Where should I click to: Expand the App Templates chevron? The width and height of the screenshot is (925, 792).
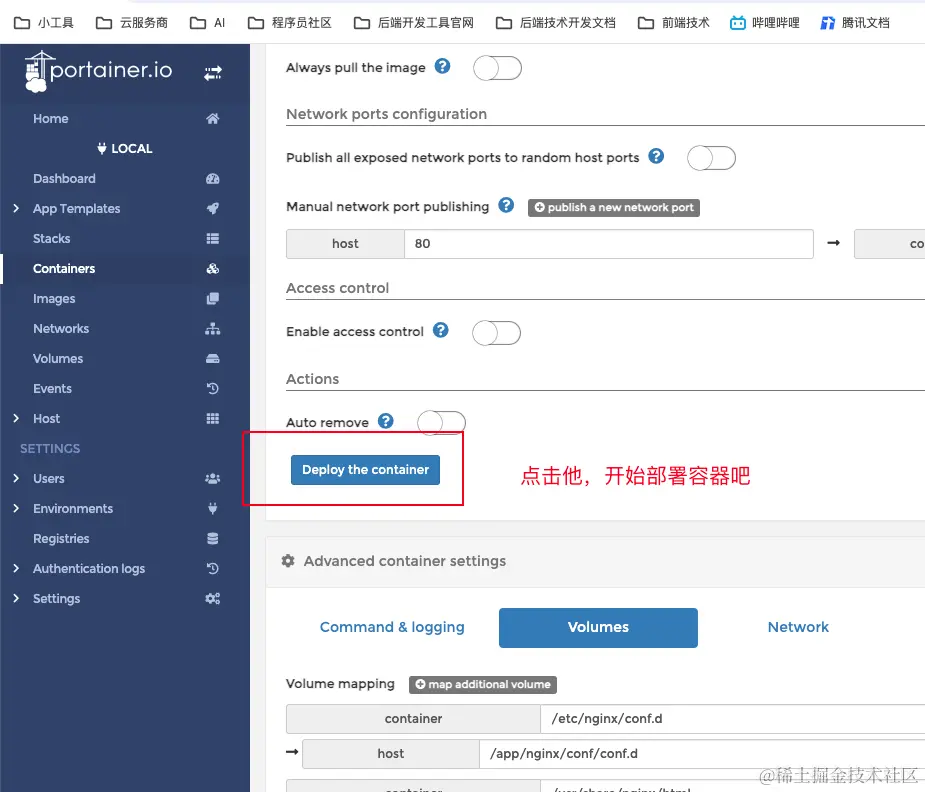(16, 208)
